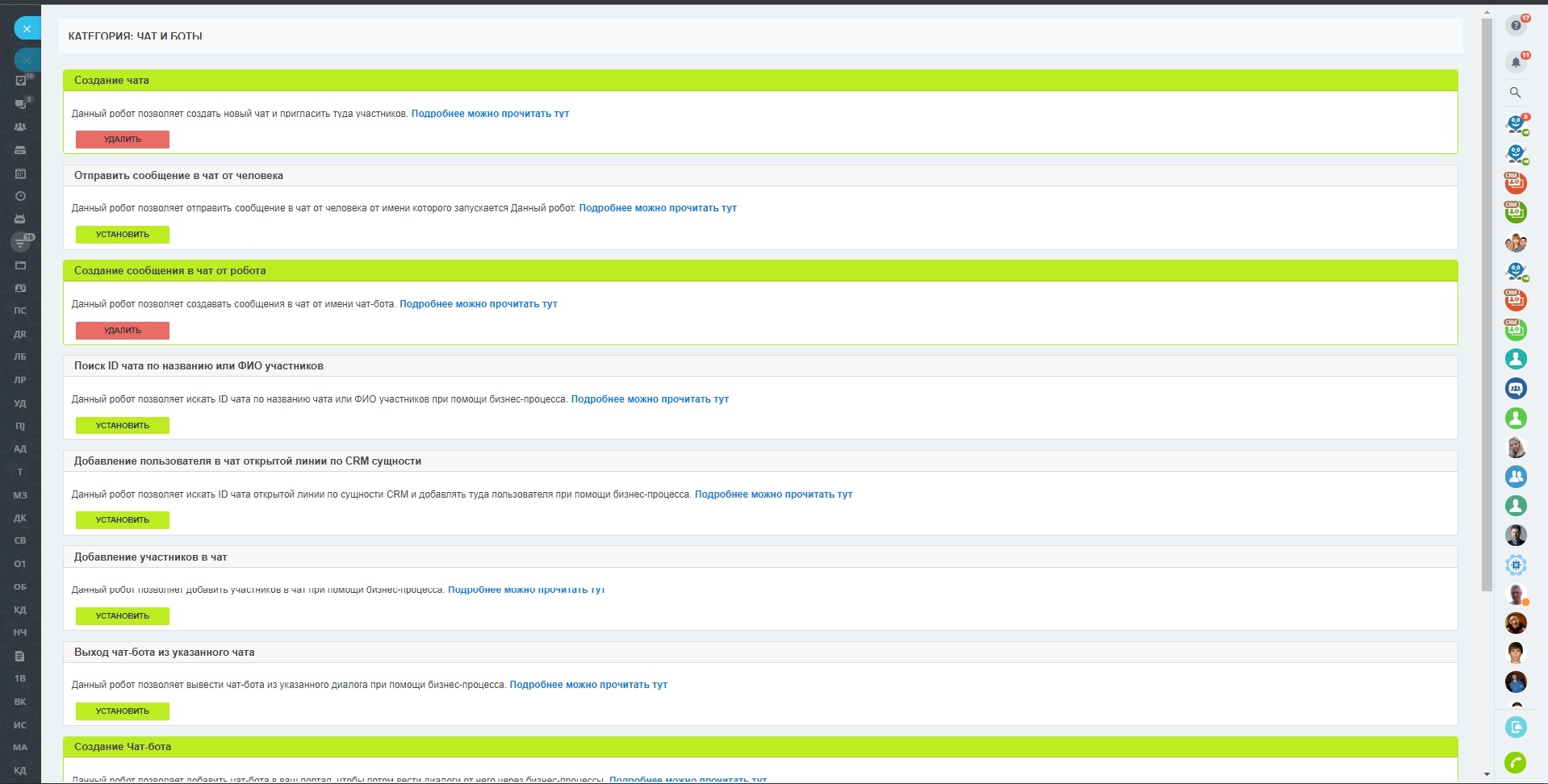Screen dimensions: 1548x784
Task: Select ОБ item in left sidebar
Action: [20, 586]
